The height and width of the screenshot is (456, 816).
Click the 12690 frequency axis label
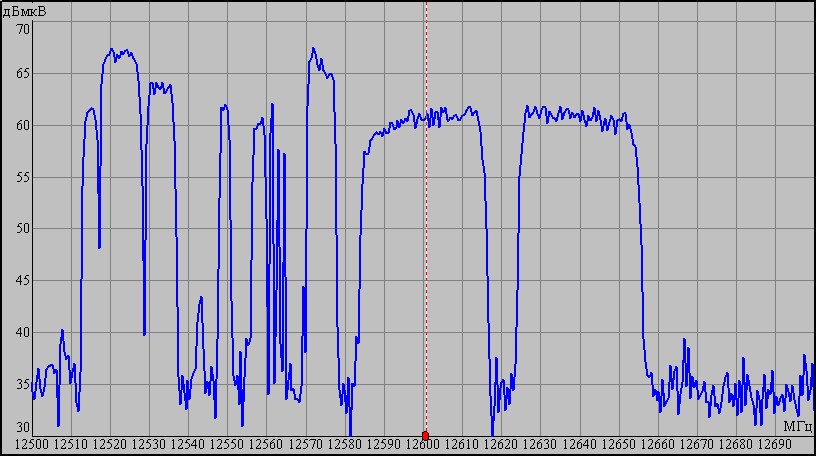(775, 445)
